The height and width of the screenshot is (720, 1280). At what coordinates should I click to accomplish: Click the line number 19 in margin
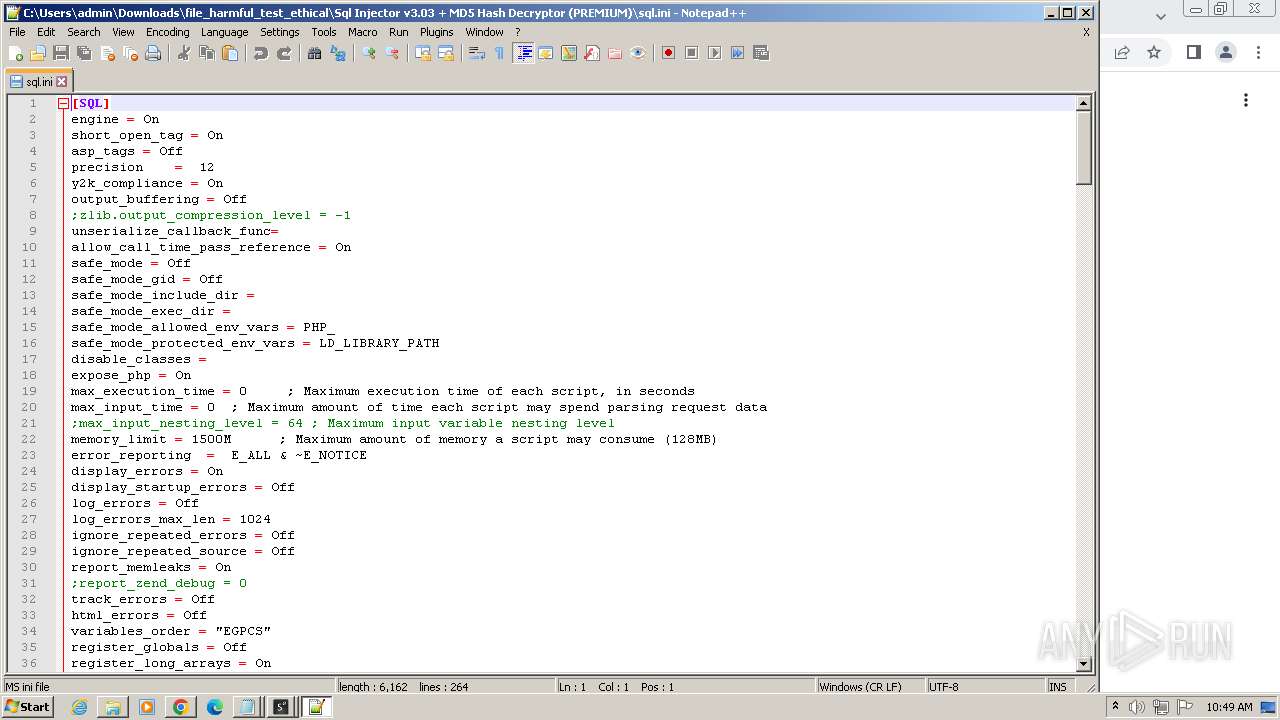click(29, 391)
